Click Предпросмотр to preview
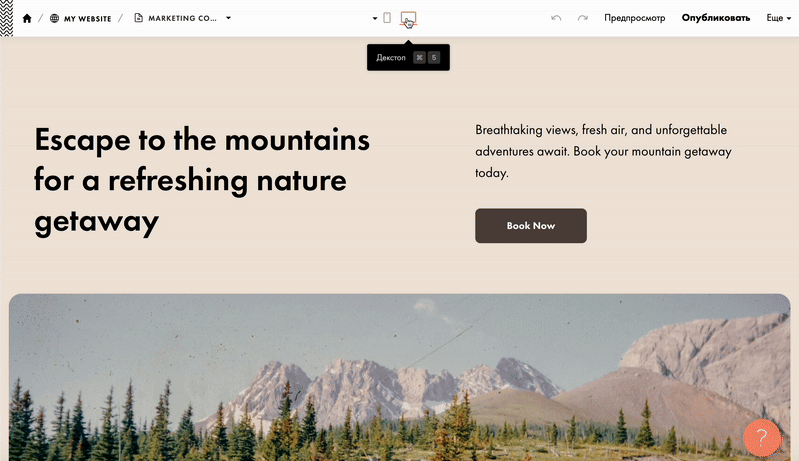This screenshot has width=799, height=461. pyautogui.click(x=634, y=18)
